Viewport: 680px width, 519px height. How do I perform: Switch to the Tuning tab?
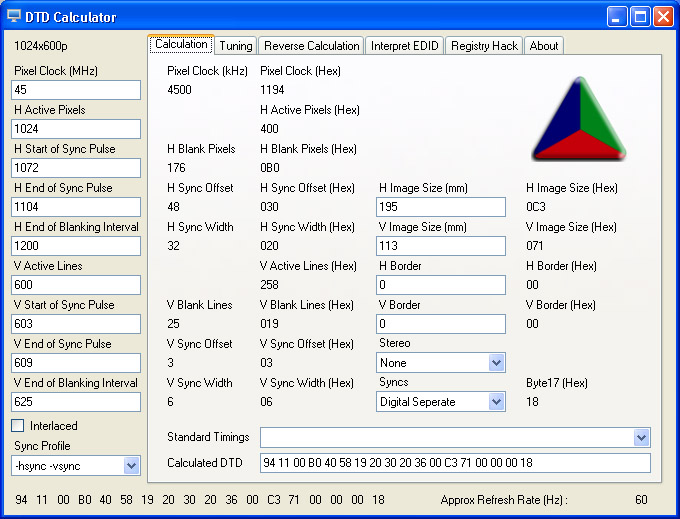coord(236,46)
